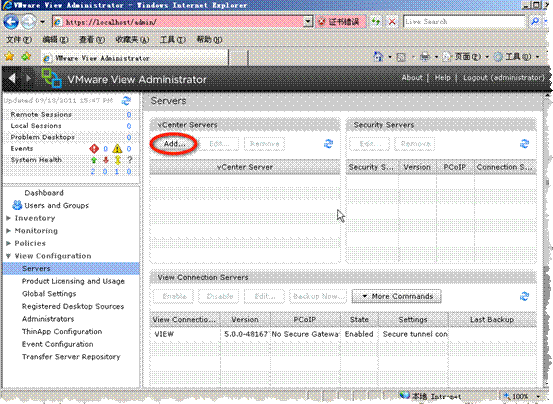
Task: Click the Live Search input box
Action: [x=464, y=22]
